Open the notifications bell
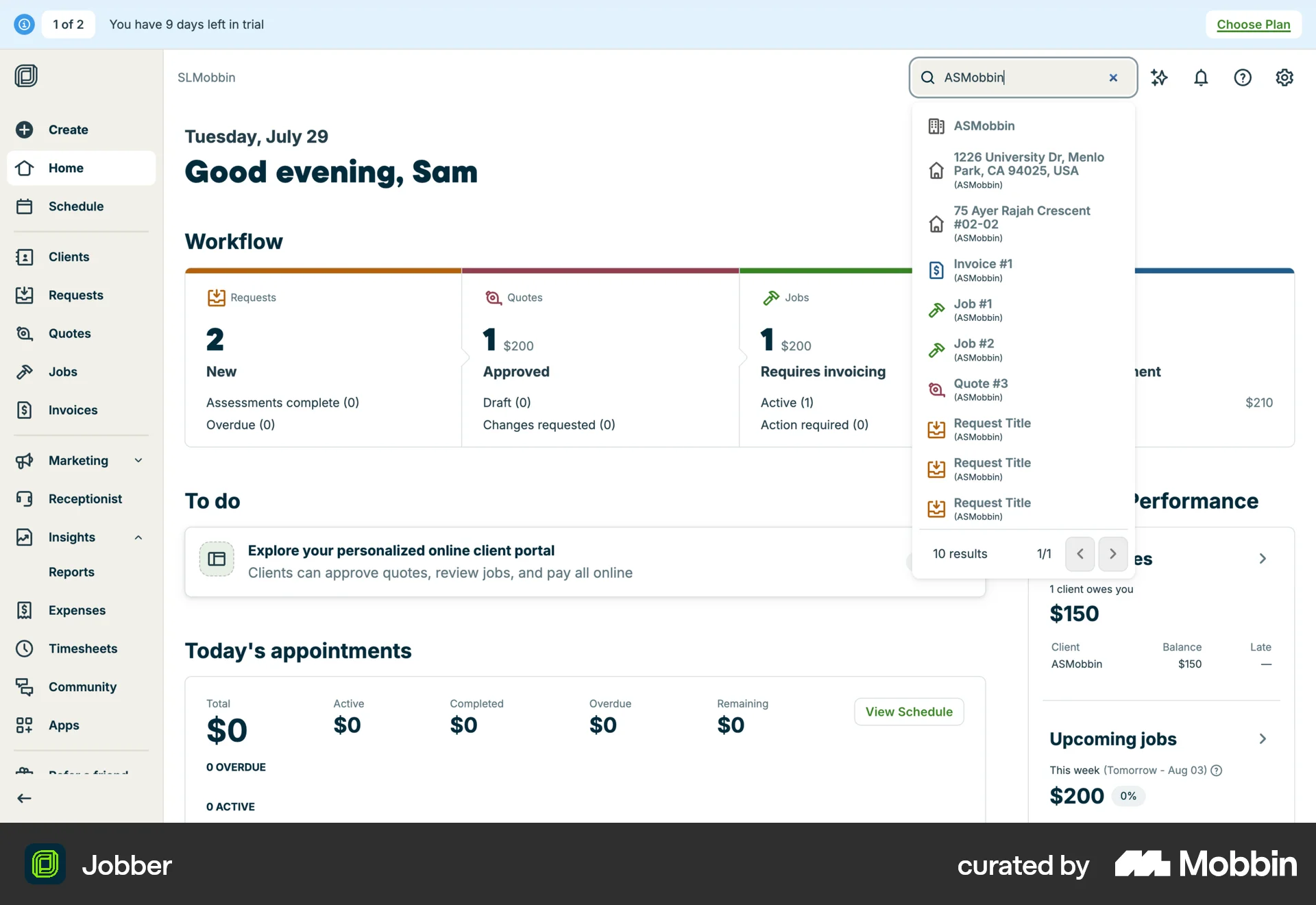 (x=1201, y=77)
